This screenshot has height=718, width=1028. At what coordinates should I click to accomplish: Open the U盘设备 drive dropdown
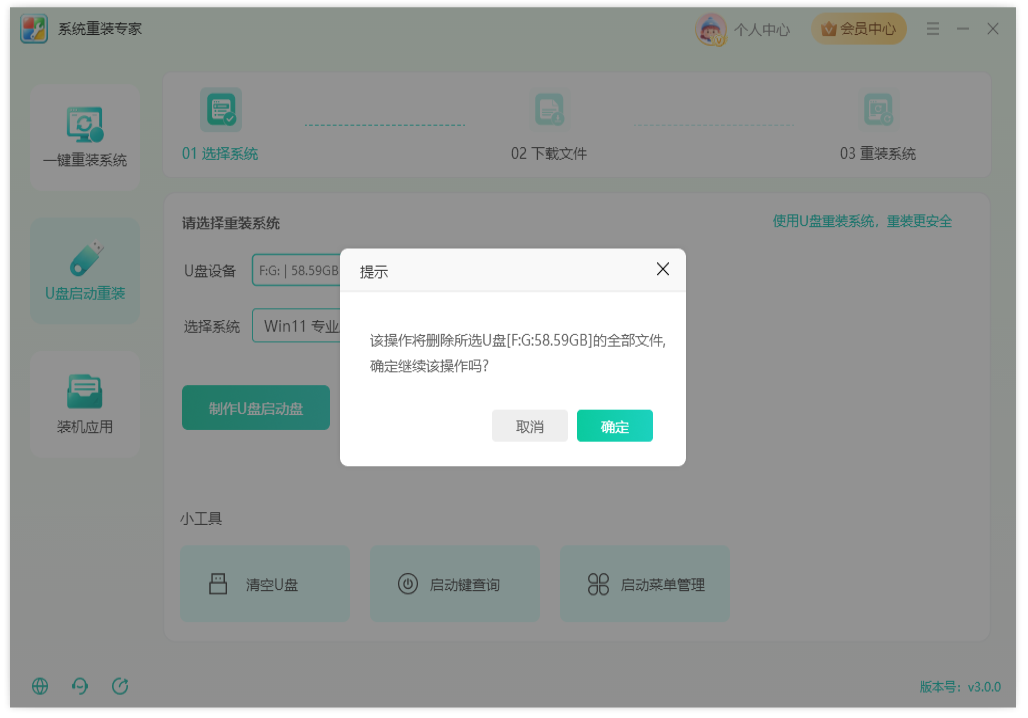click(x=296, y=270)
